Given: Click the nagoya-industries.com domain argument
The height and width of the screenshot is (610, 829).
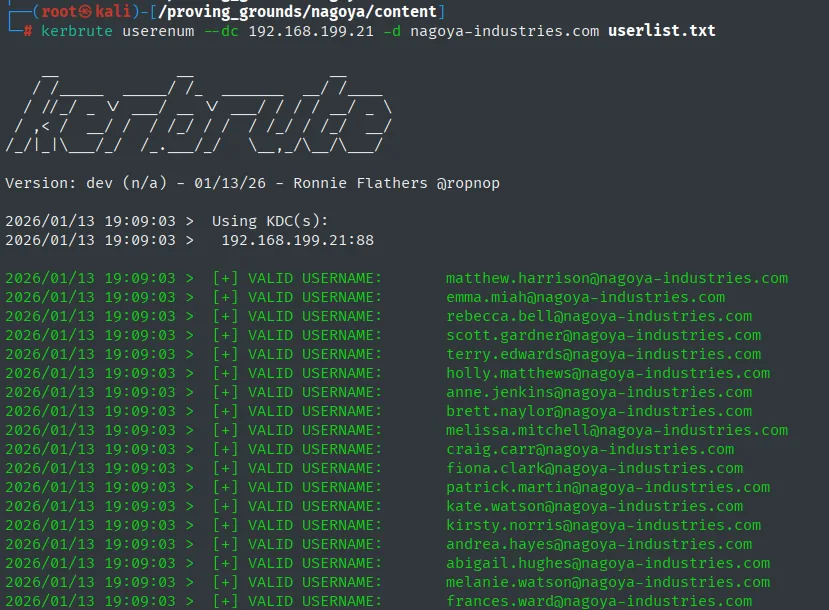Looking at the screenshot, I should (504, 31).
